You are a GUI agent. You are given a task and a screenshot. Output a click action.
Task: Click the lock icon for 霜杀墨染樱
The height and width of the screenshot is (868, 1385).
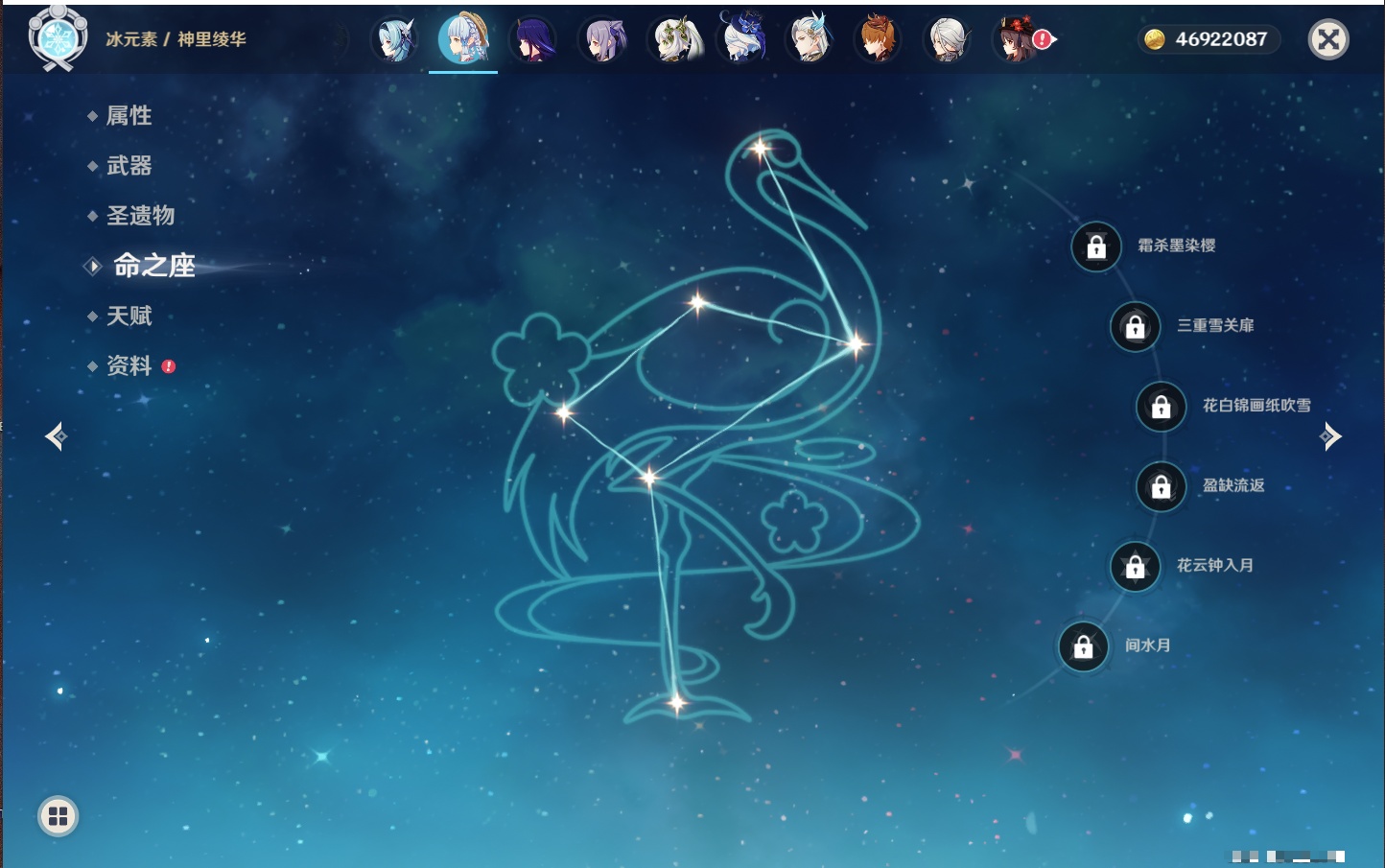pos(1096,246)
